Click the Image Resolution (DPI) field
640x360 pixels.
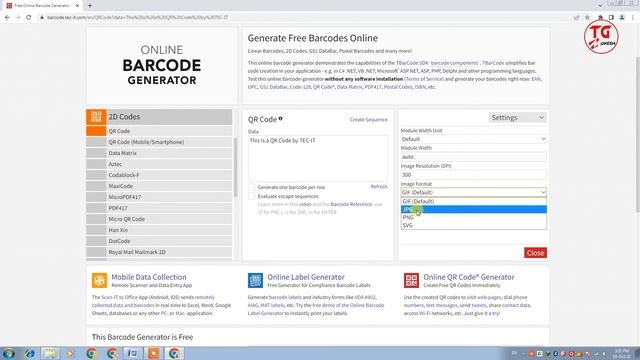(x=473, y=175)
